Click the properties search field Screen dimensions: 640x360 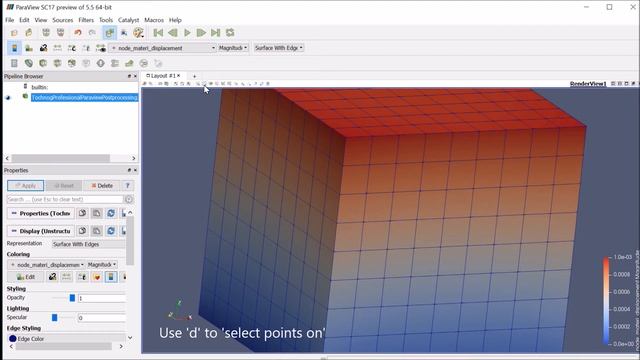pos(65,200)
